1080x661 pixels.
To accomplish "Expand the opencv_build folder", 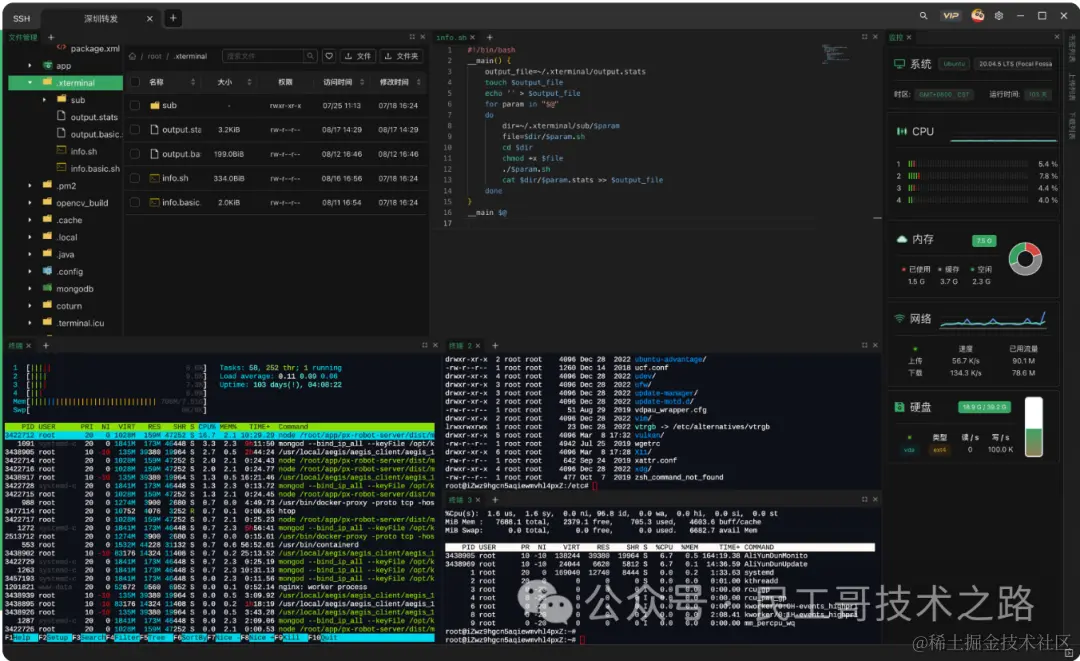I will point(30,203).
